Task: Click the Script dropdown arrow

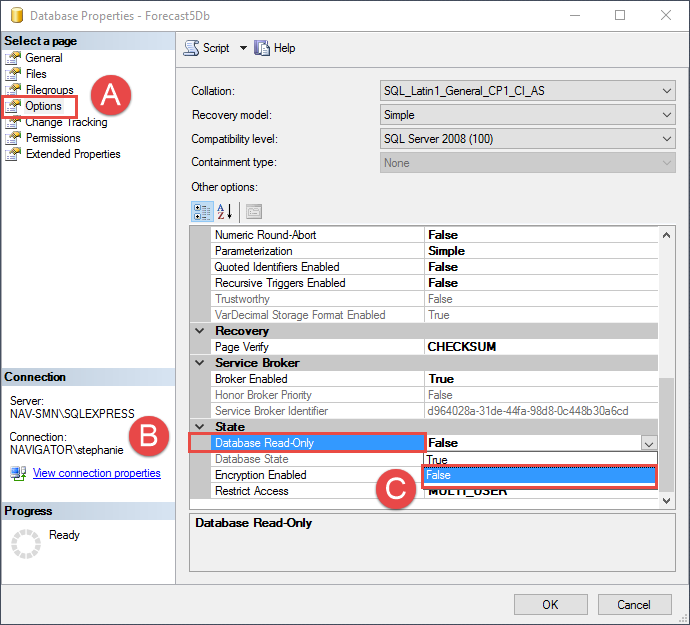Action: click(x=243, y=48)
